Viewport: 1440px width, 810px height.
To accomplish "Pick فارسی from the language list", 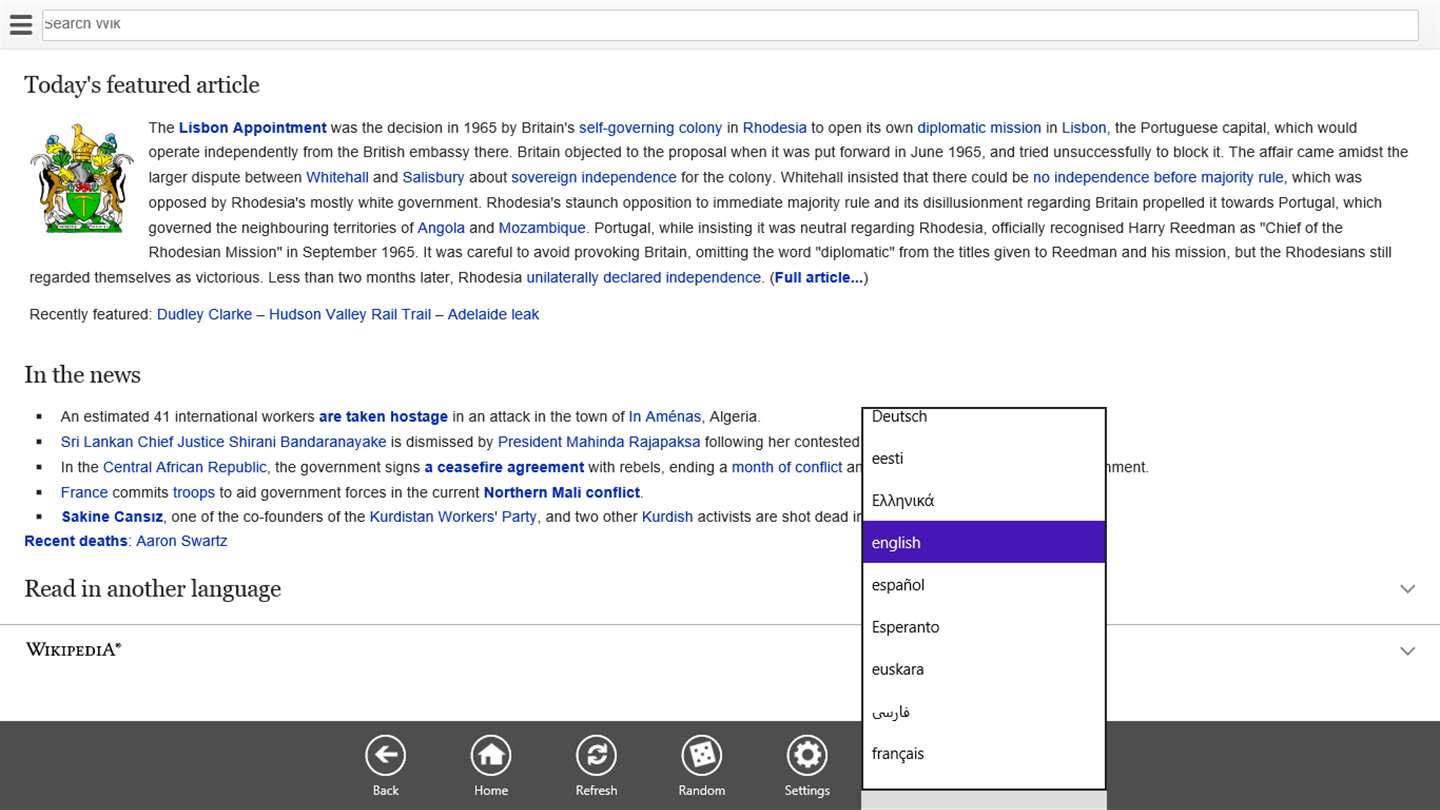I will click(x=984, y=711).
